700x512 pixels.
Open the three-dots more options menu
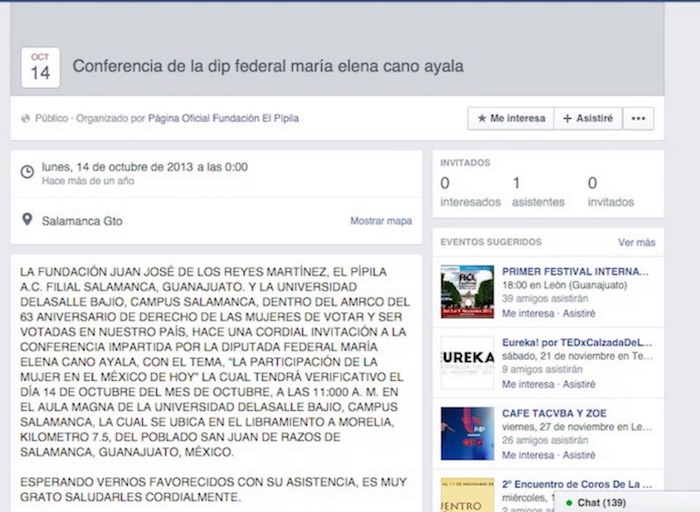point(638,118)
